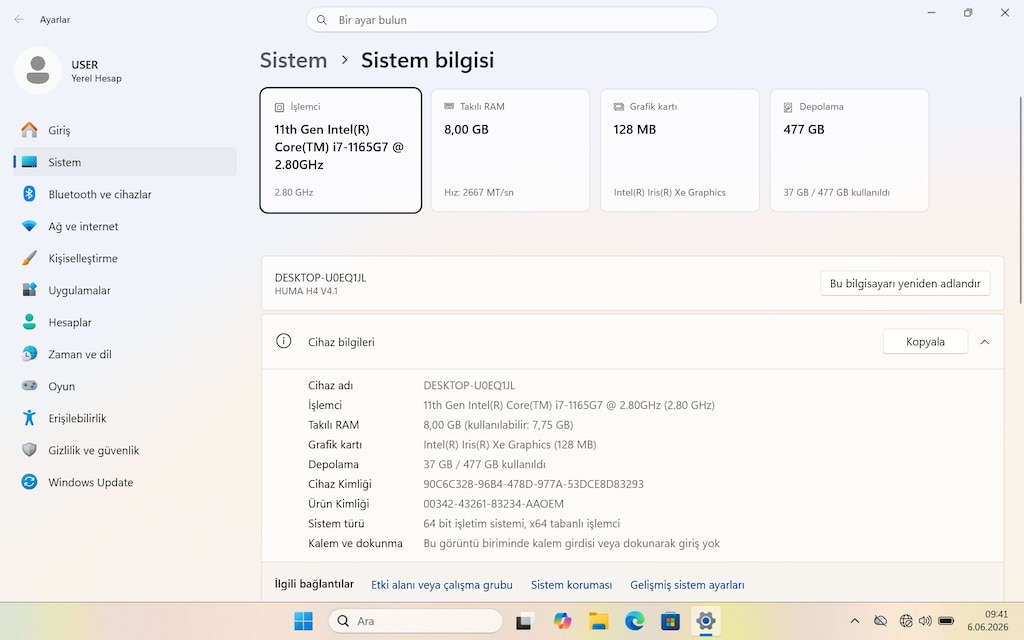Open Etki alanı veya çalışma grubu link
1024x640 pixels.
pos(442,585)
